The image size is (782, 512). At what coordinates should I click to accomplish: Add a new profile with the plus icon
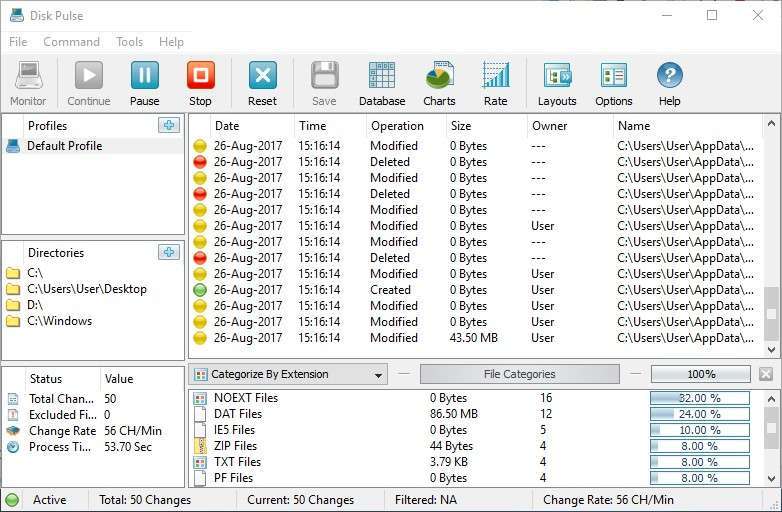(x=169, y=125)
